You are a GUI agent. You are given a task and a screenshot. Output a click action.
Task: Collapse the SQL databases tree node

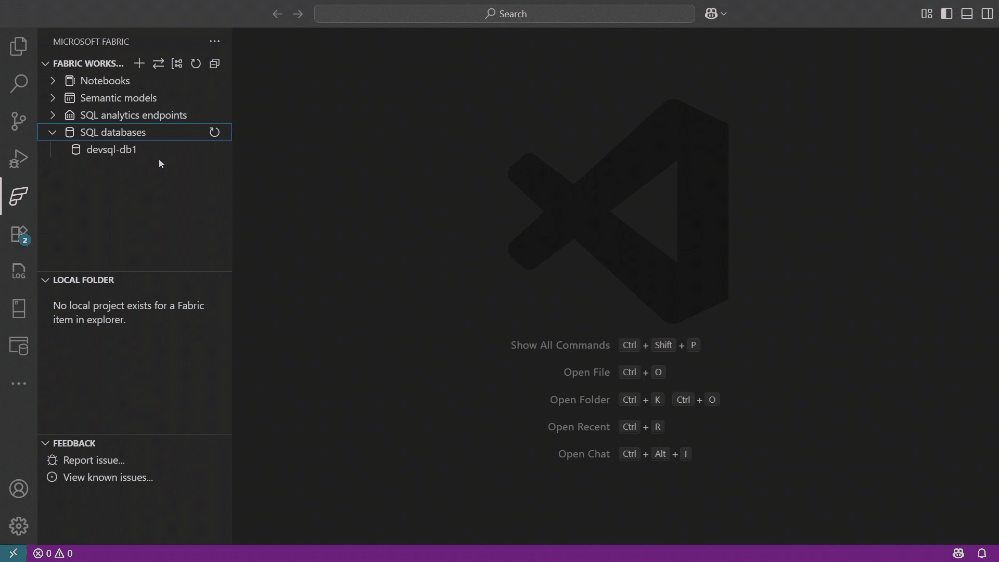pyautogui.click(x=53, y=133)
